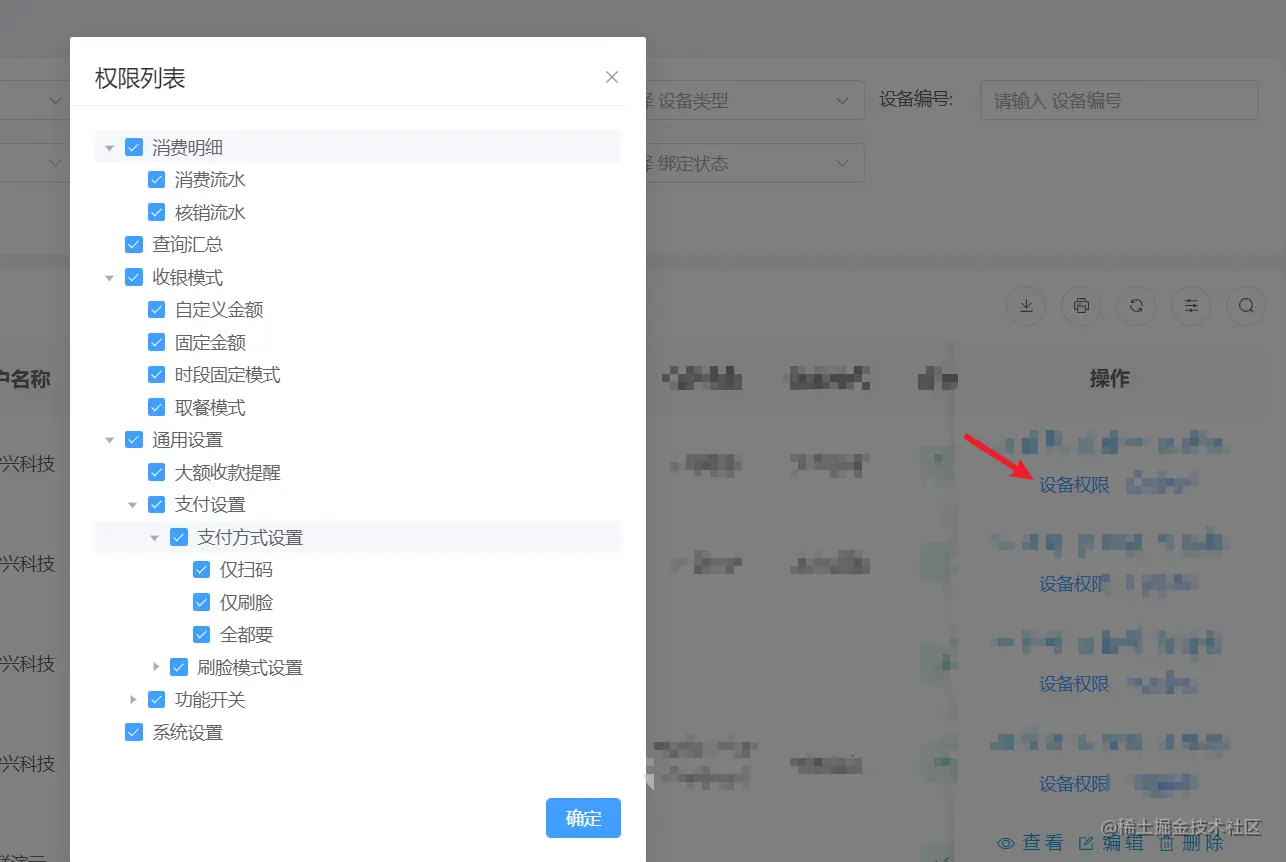Click the 操作 column header
Image resolution: width=1286 pixels, height=862 pixels.
pos(1109,378)
